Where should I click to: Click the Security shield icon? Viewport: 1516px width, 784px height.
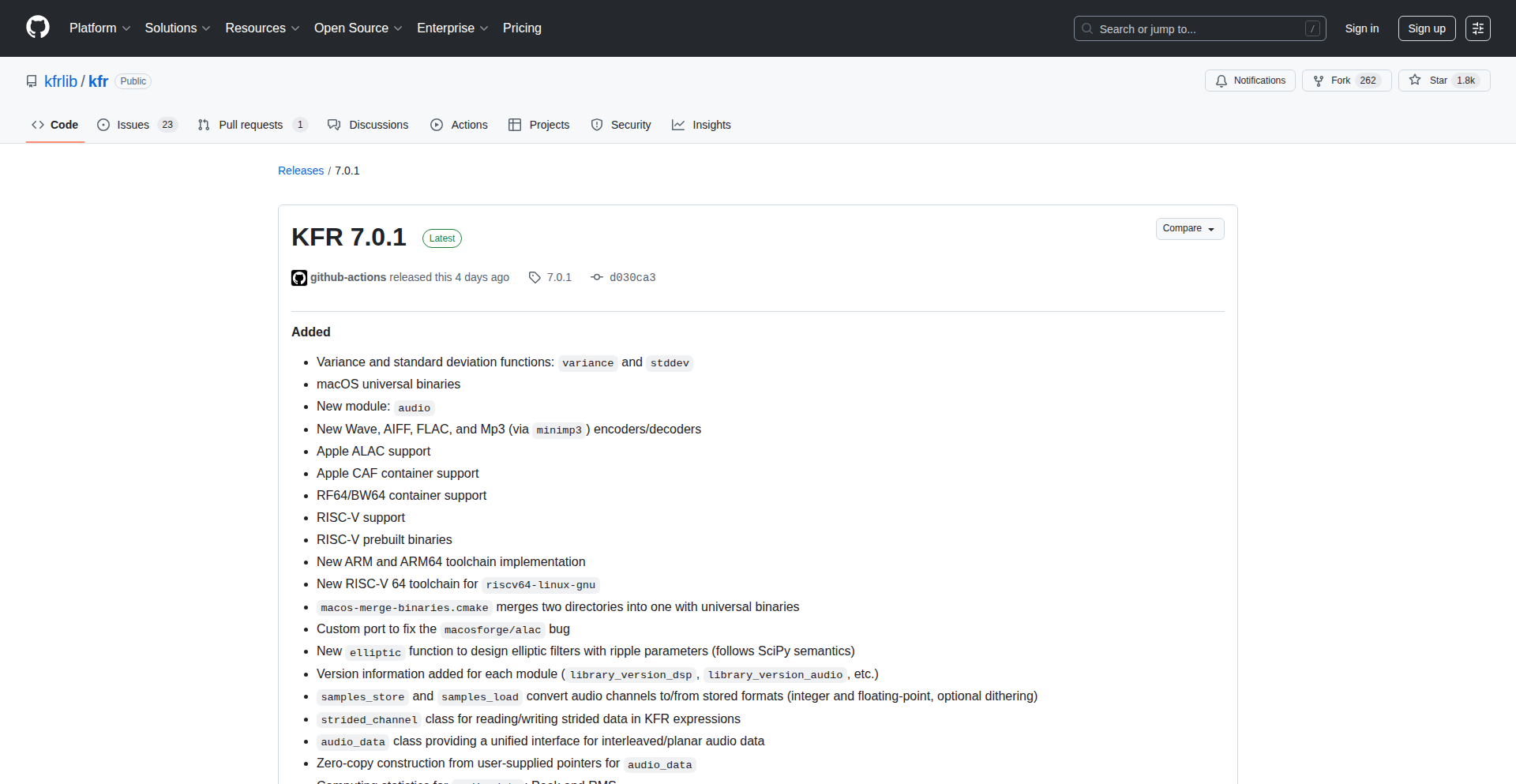[597, 125]
